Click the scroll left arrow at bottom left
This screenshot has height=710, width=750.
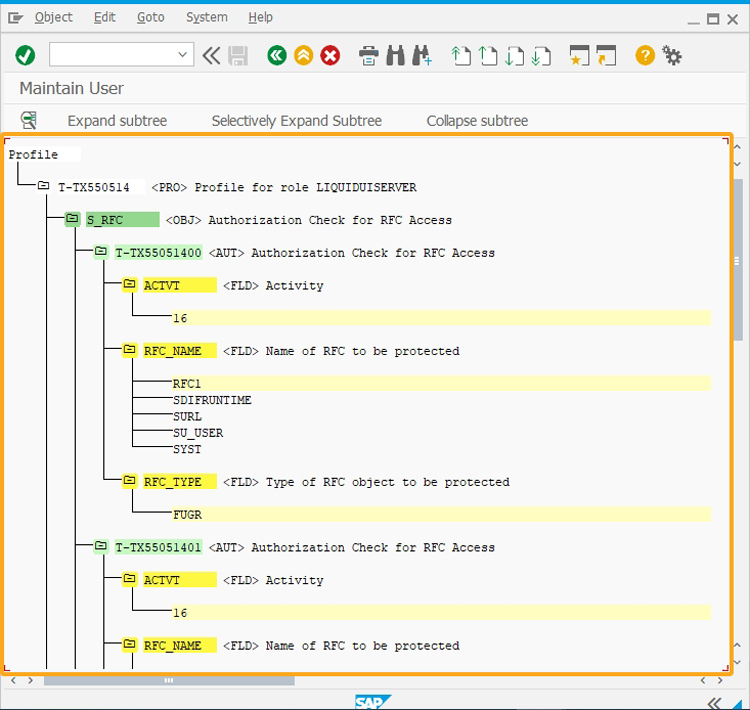pyautogui.click(x=13, y=680)
